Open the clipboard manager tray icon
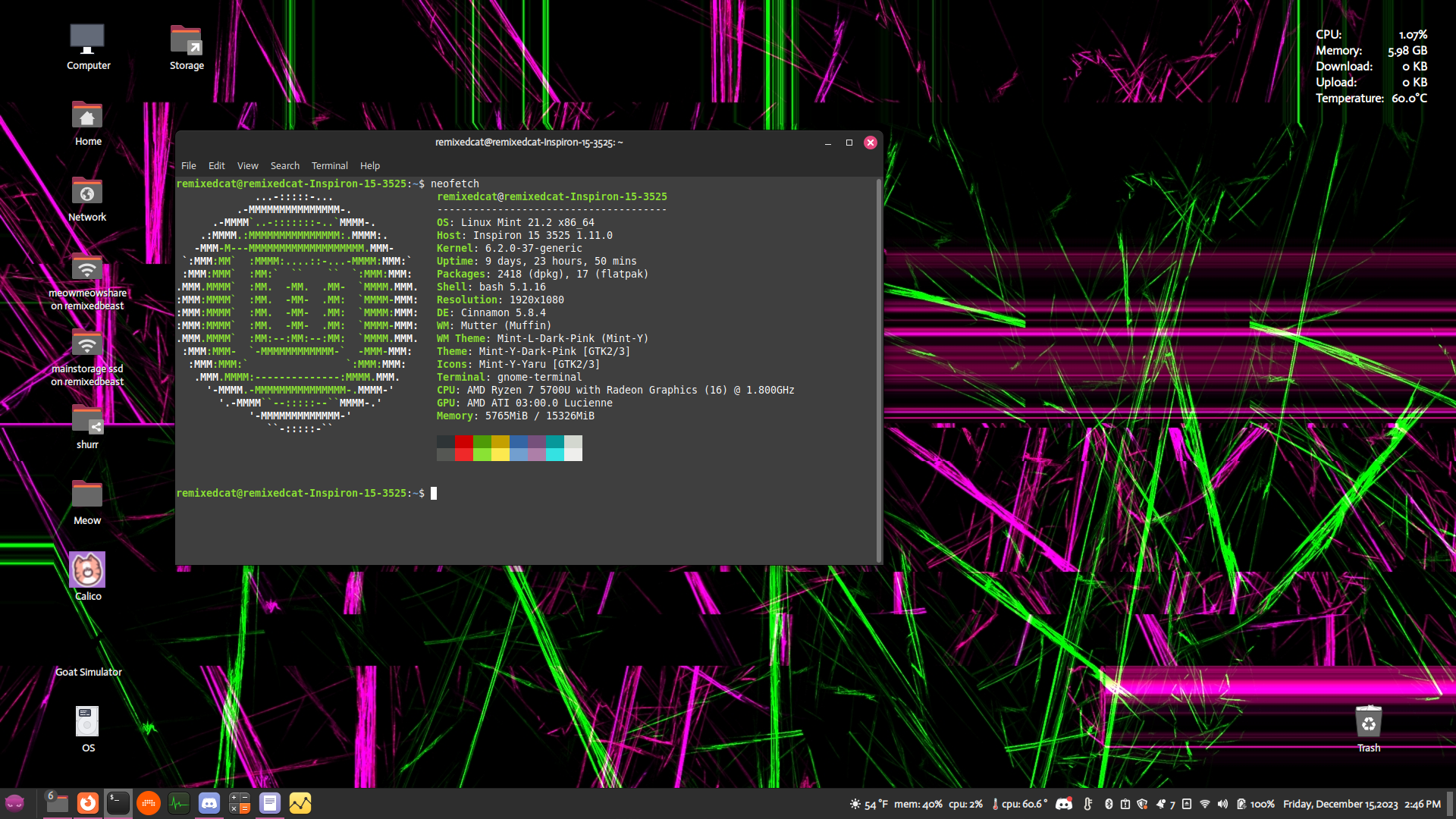Viewport: 1456px width, 819px height. (x=1125, y=804)
